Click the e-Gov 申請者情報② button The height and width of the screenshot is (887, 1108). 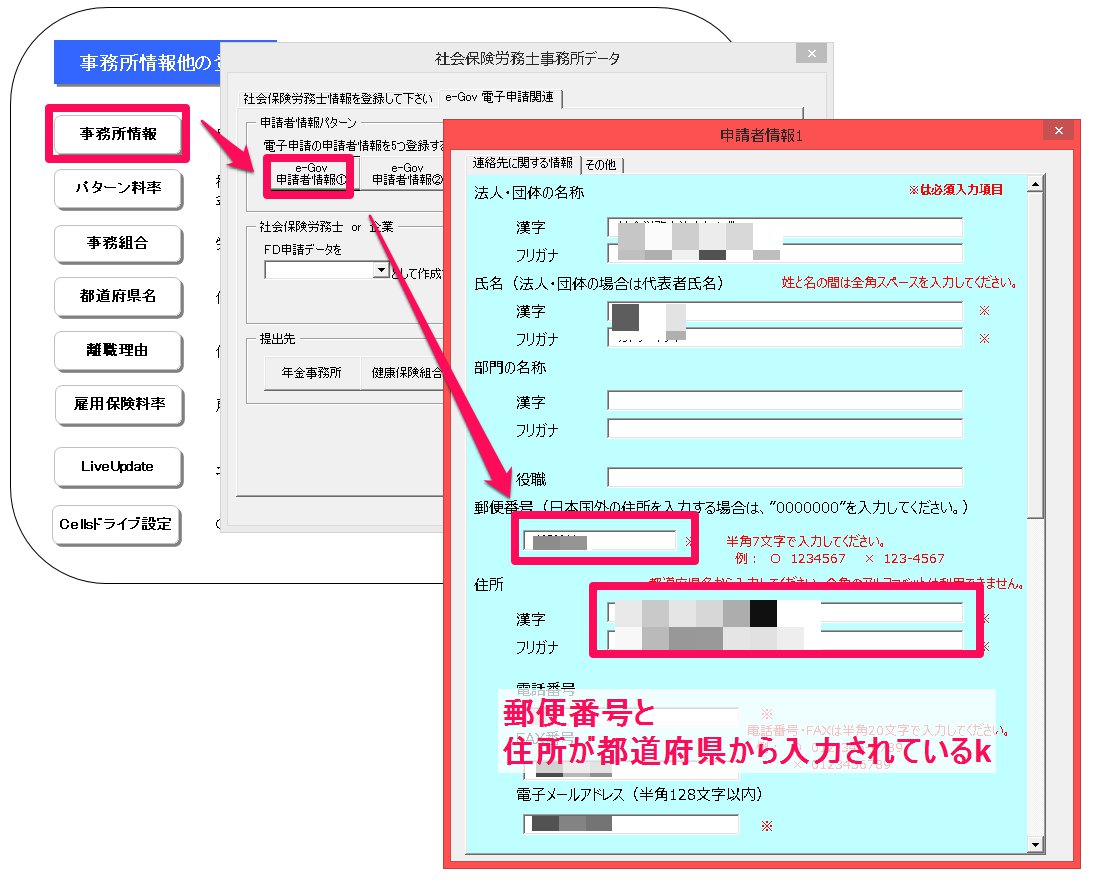pos(403,175)
